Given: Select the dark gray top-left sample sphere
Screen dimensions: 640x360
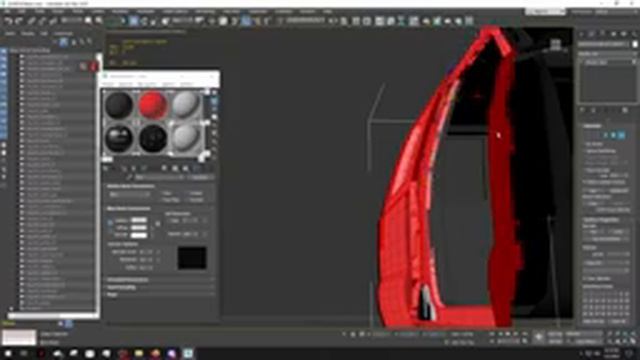Looking at the screenshot, I should tap(119, 104).
